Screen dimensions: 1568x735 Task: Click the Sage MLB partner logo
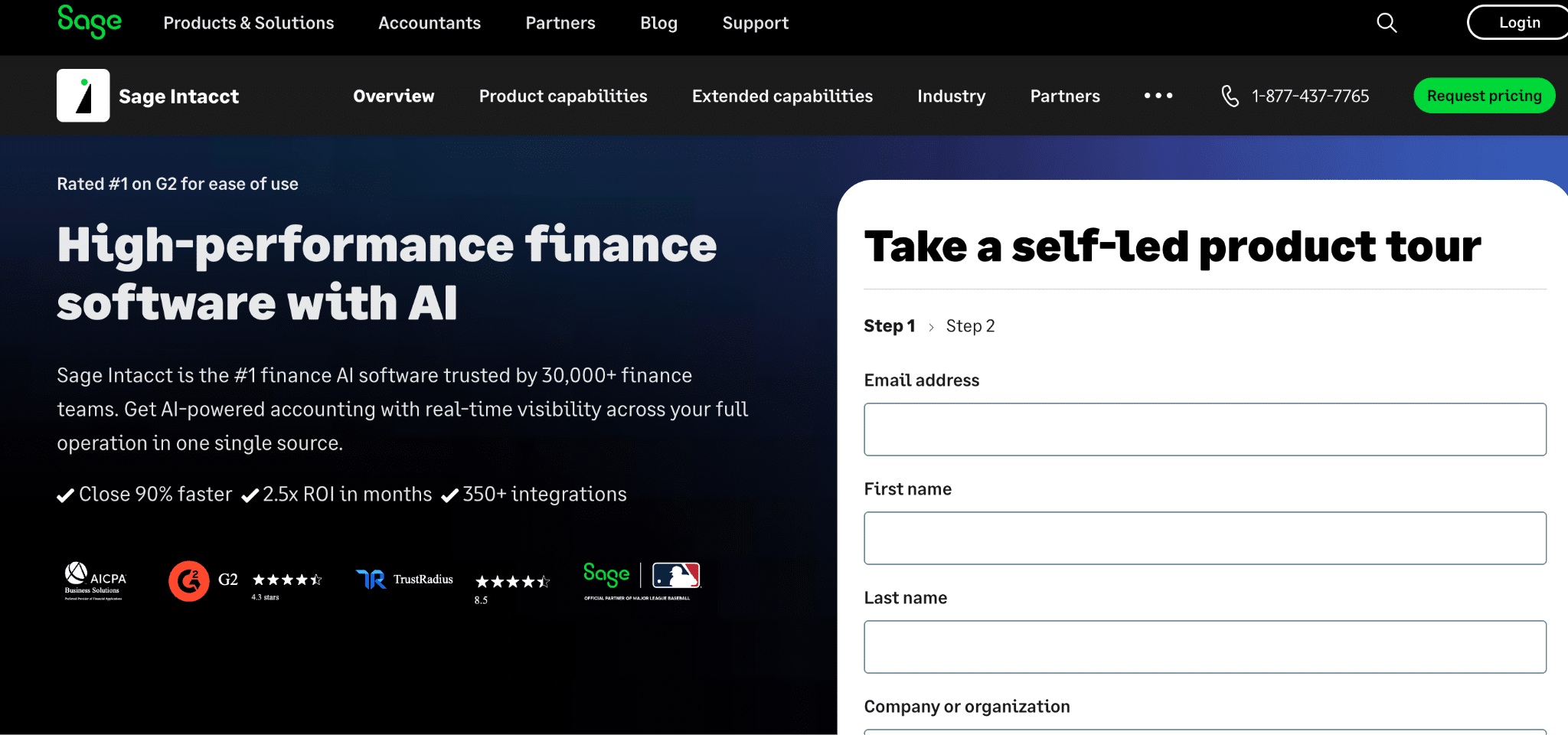tap(642, 580)
